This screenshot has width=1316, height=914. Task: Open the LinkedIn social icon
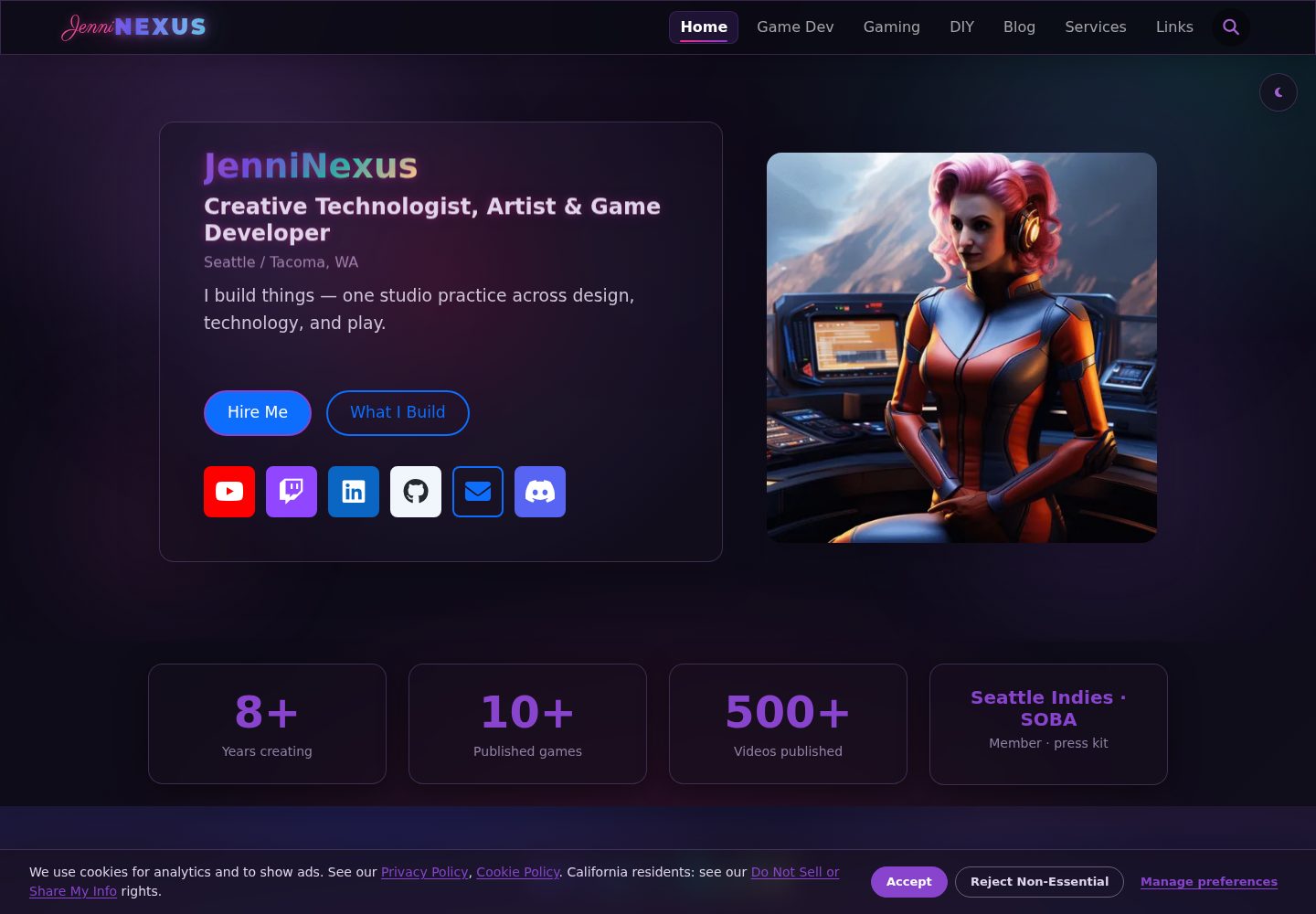point(354,492)
